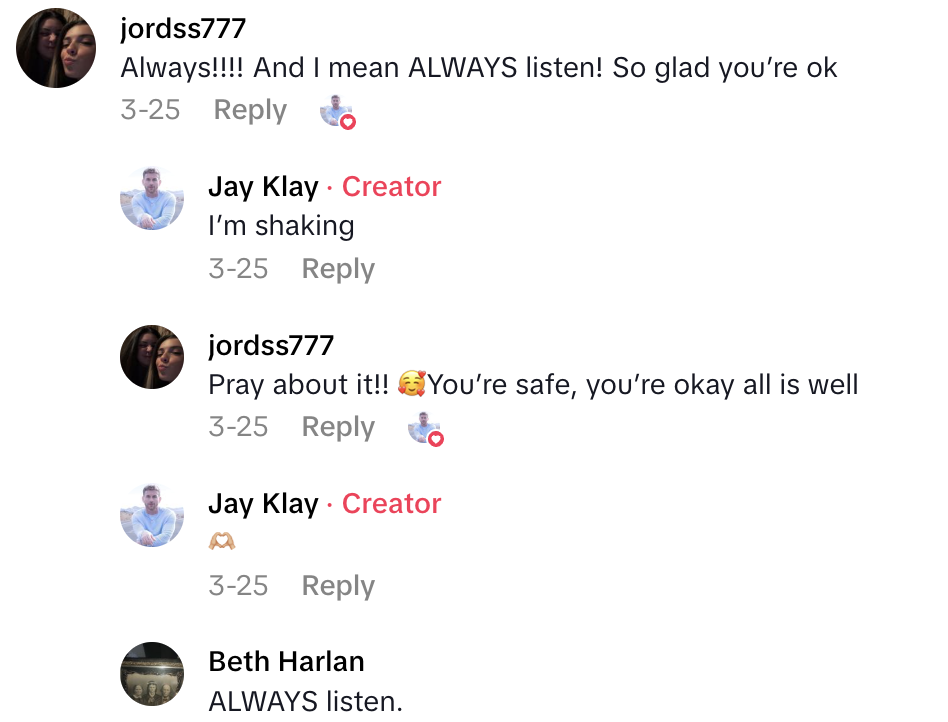Screen dimensions: 948x722
Task: Open the Jay Klay username above "I'm shaking"
Action: 263,187
